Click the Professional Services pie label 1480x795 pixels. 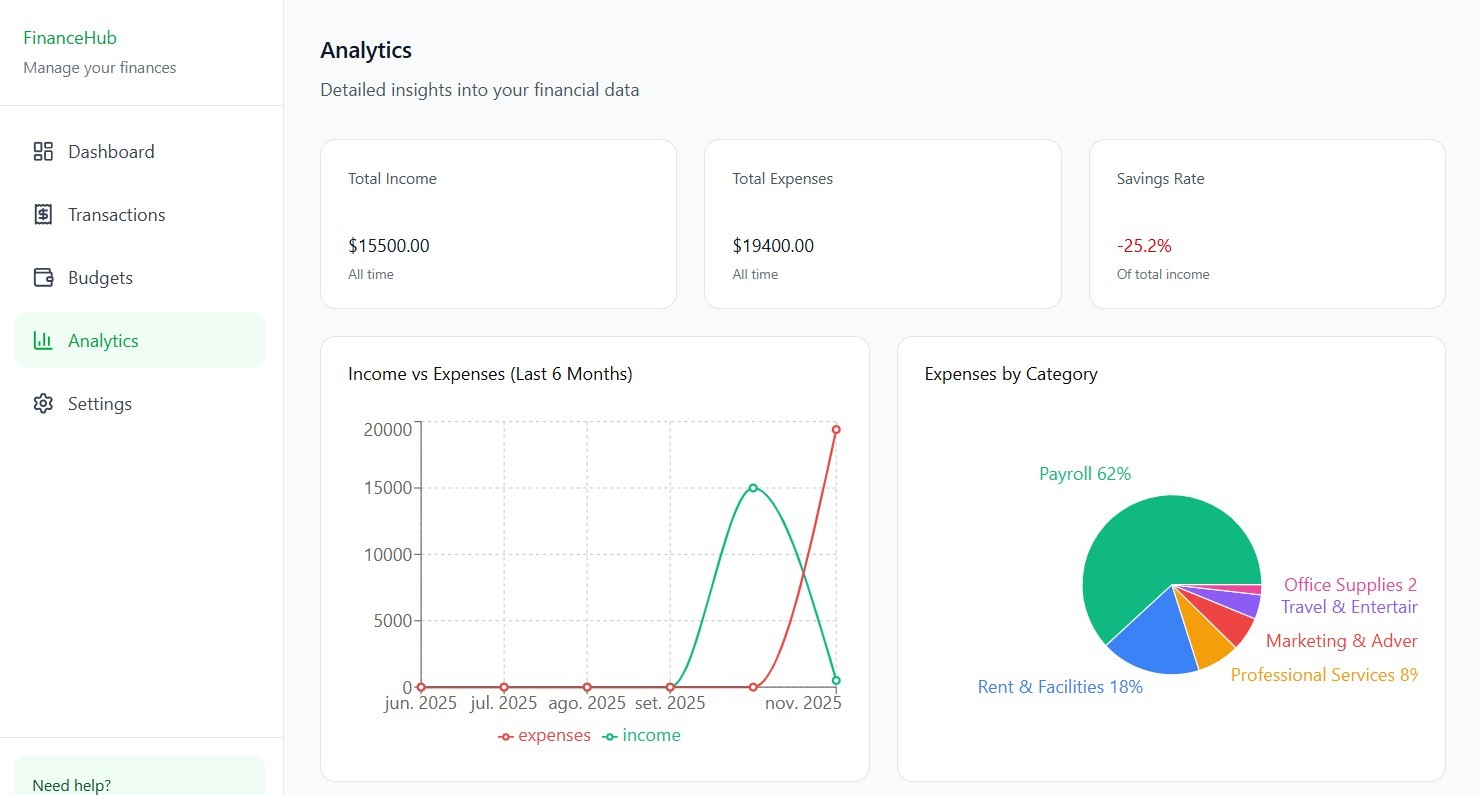[1324, 675]
